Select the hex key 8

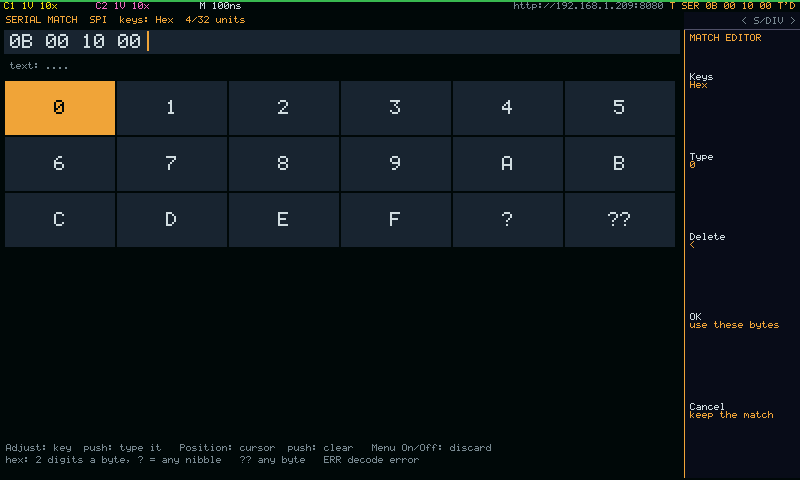pos(284,164)
